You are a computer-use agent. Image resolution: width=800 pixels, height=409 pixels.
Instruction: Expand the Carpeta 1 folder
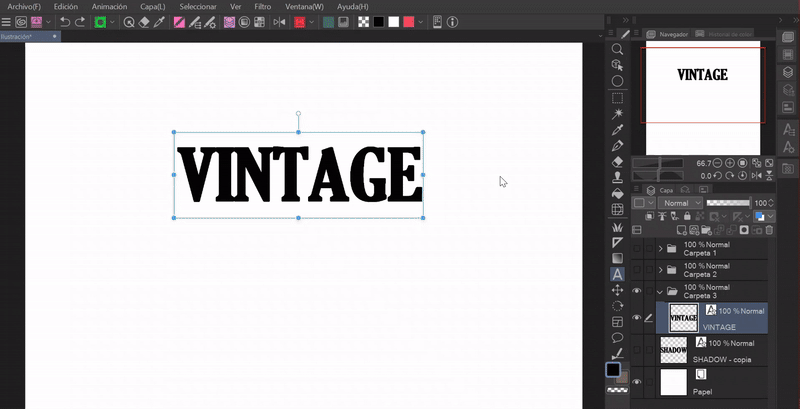click(x=660, y=248)
